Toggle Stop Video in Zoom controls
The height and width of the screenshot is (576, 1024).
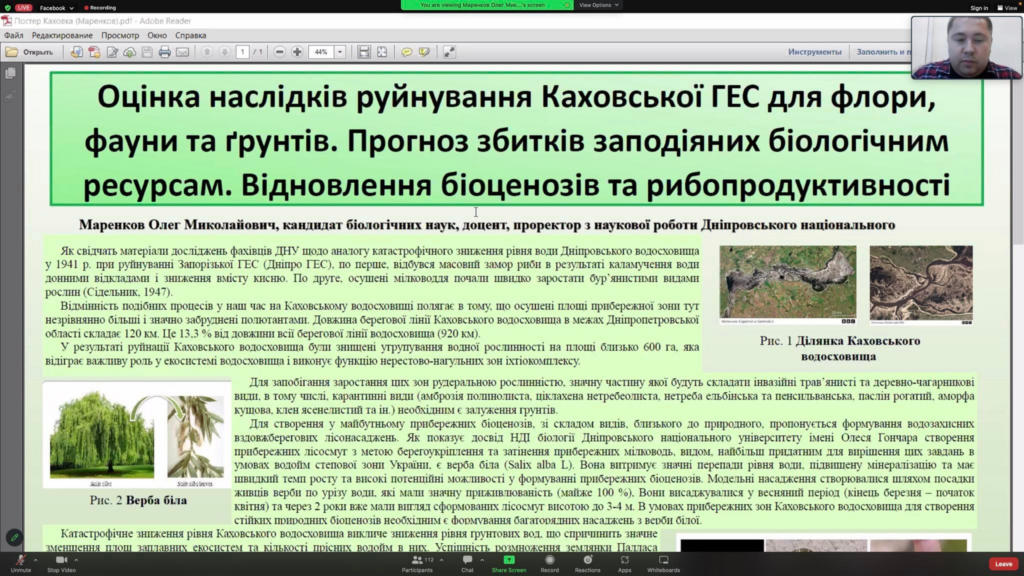tap(60, 562)
